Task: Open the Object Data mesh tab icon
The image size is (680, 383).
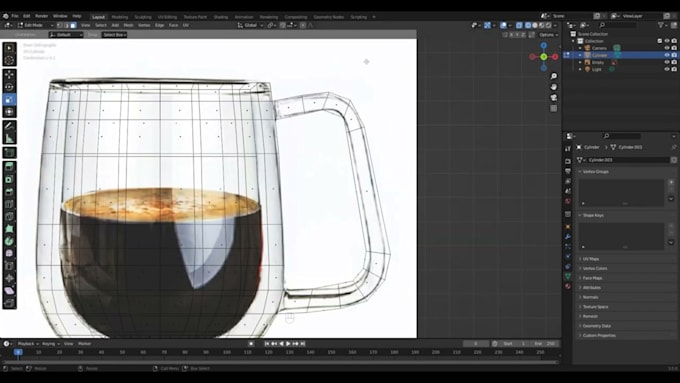Action: coord(568,276)
